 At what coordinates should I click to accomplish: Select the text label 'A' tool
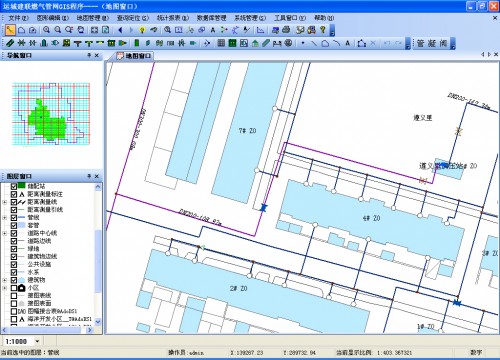(213, 30)
